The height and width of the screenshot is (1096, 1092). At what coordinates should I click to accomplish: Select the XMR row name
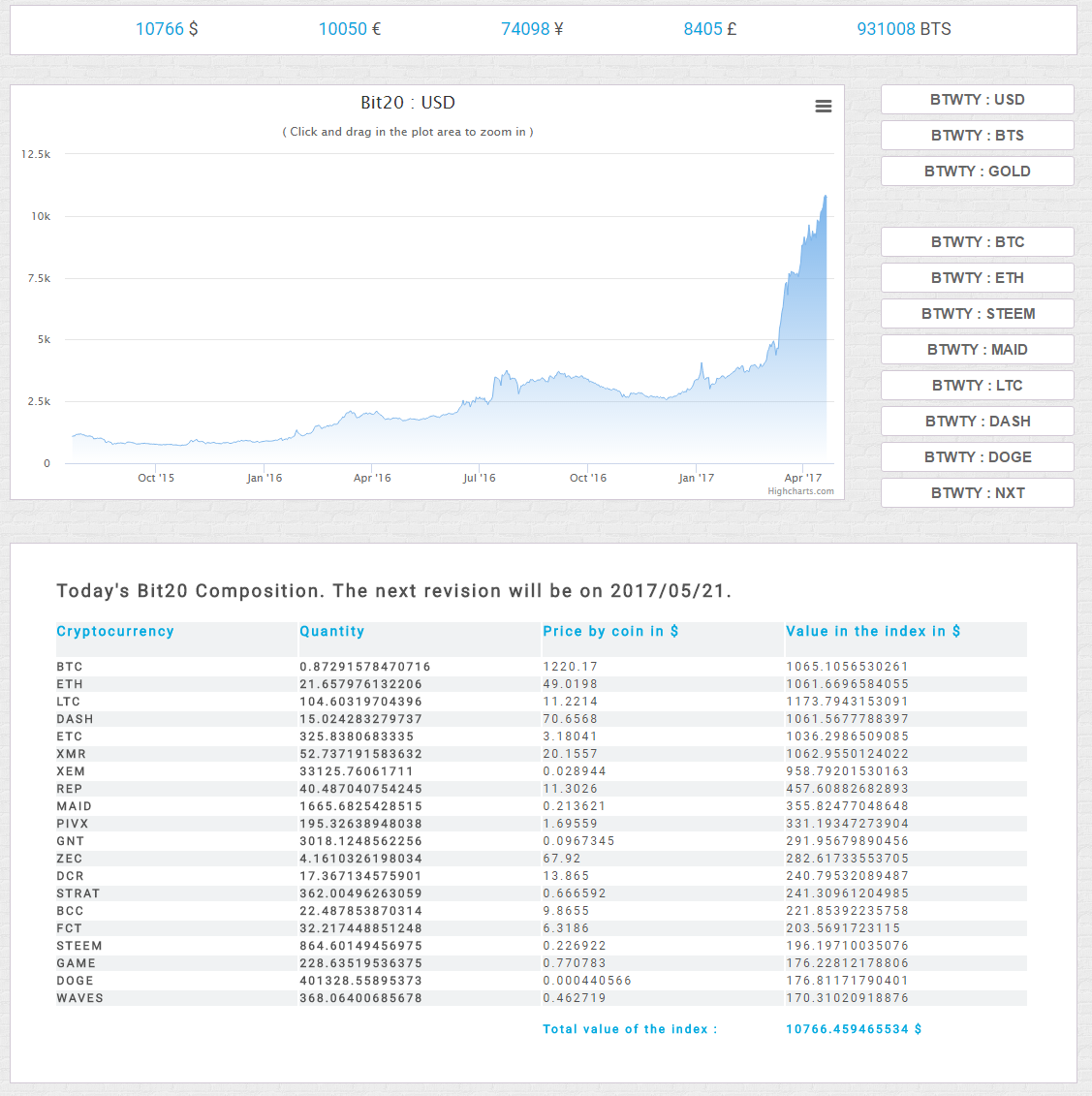72,754
